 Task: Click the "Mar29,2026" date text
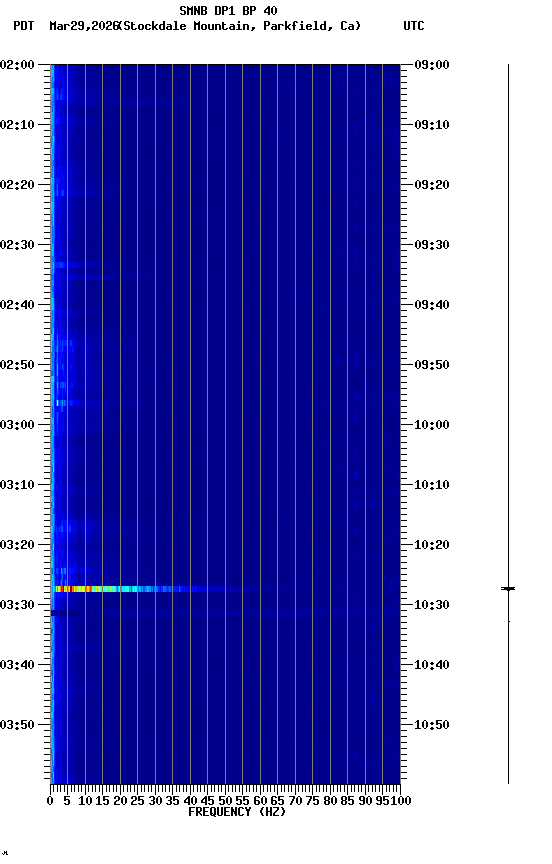tap(84, 26)
